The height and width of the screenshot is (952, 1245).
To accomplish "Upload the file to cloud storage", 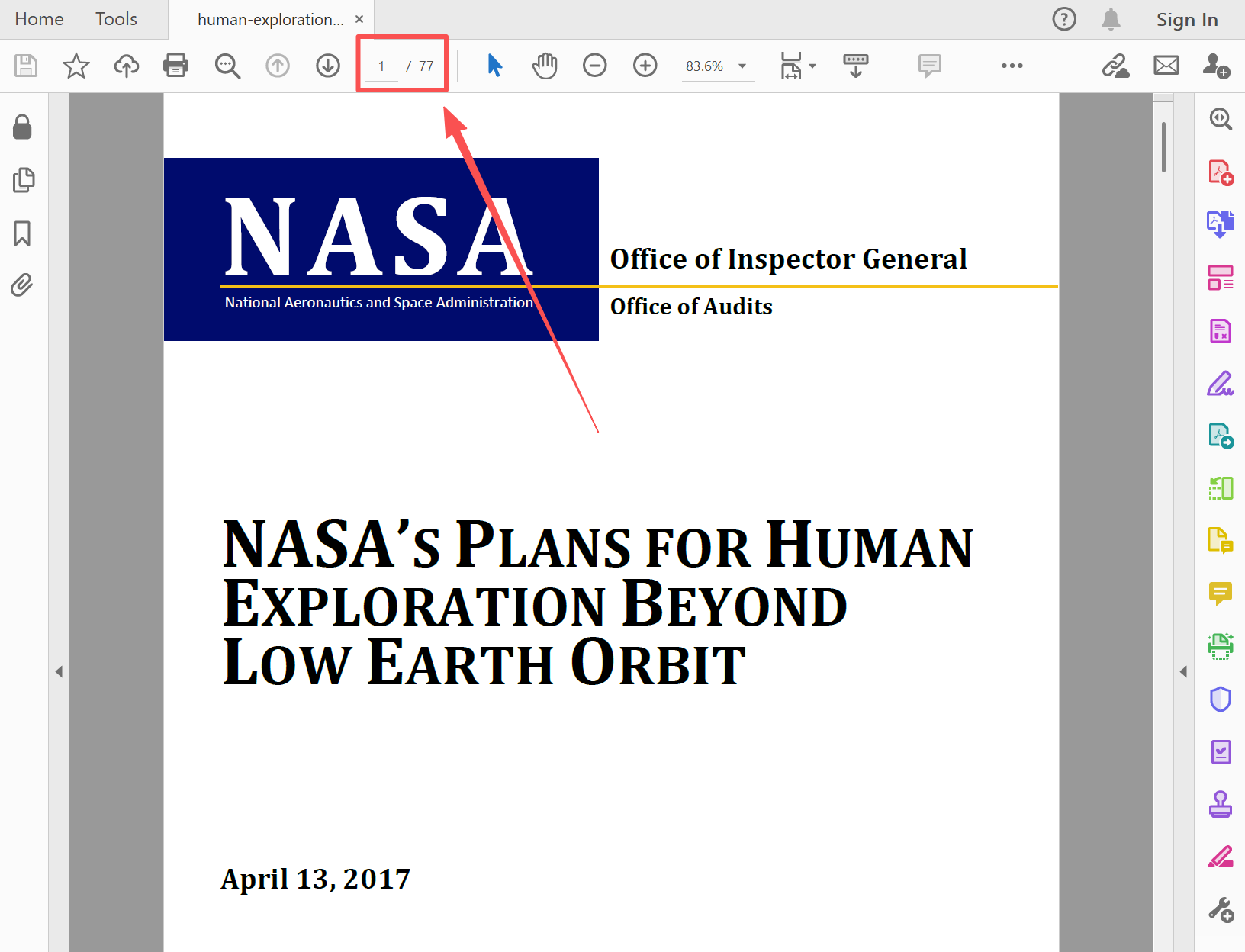I will [x=127, y=66].
